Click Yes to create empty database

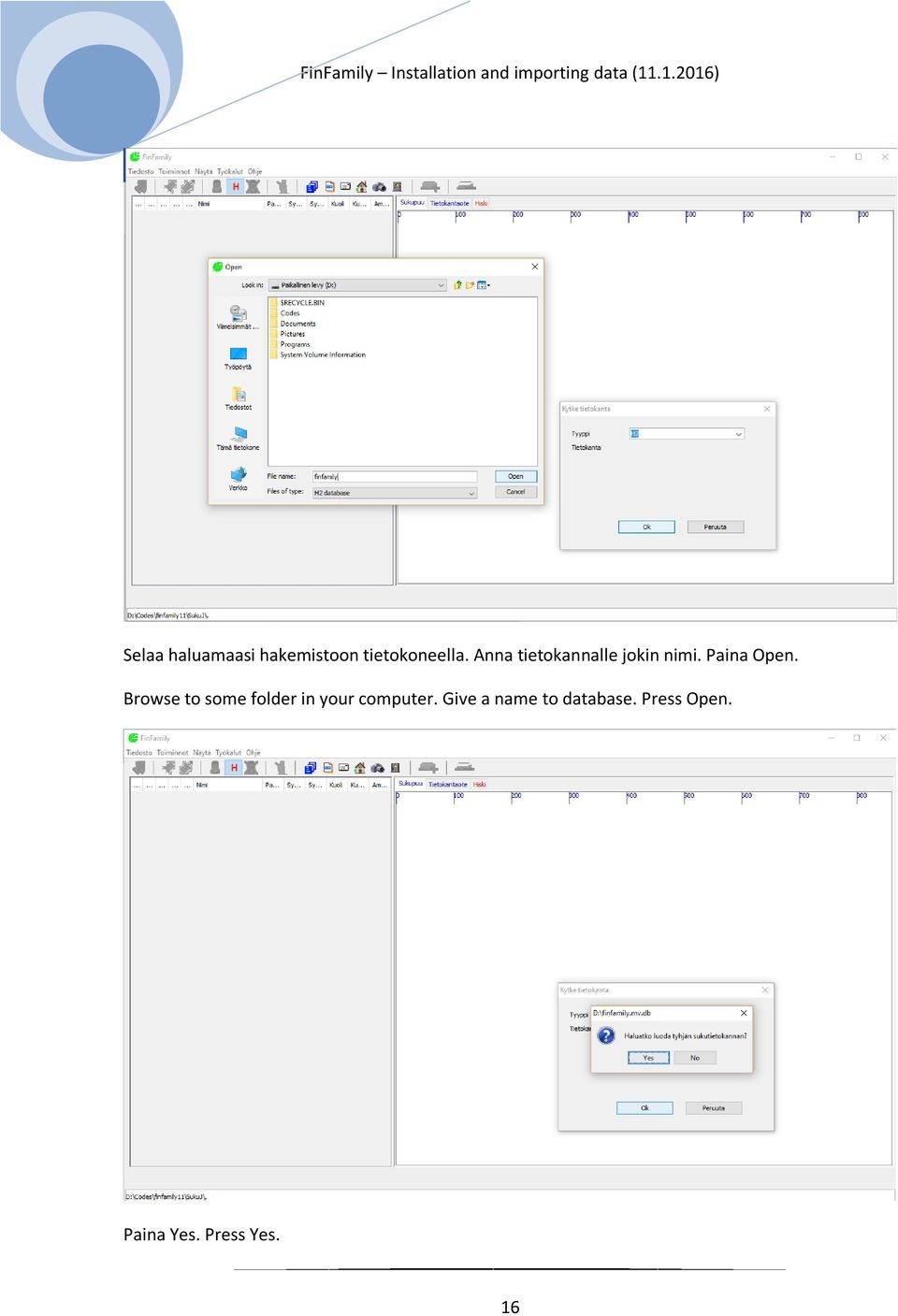click(x=648, y=1058)
